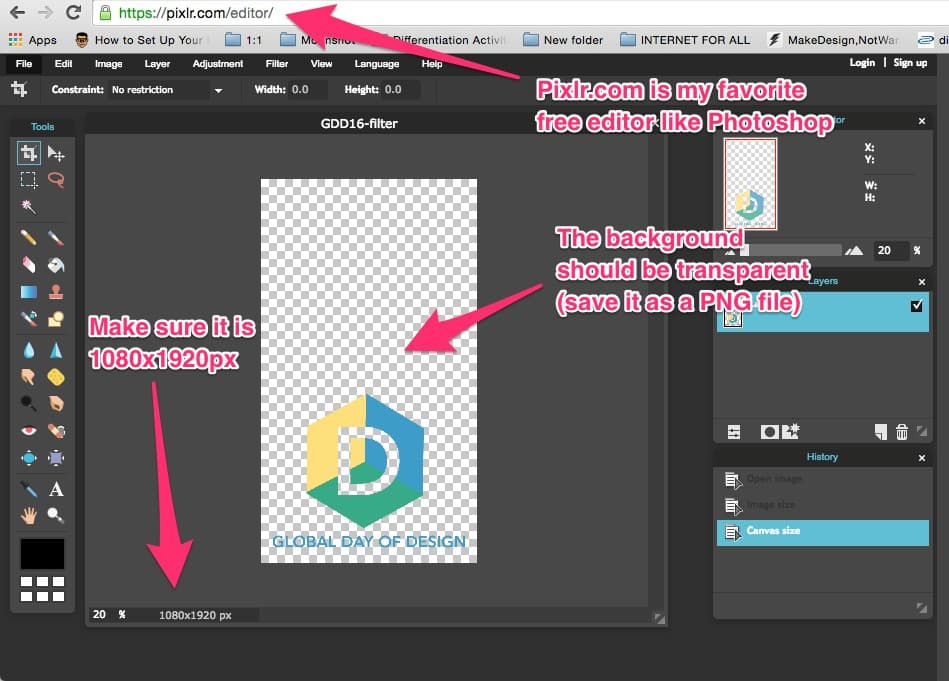Image resolution: width=949 pixels, height=681 pixels.
Task: Select the Gradient tool
Action: tap(28, 292)
